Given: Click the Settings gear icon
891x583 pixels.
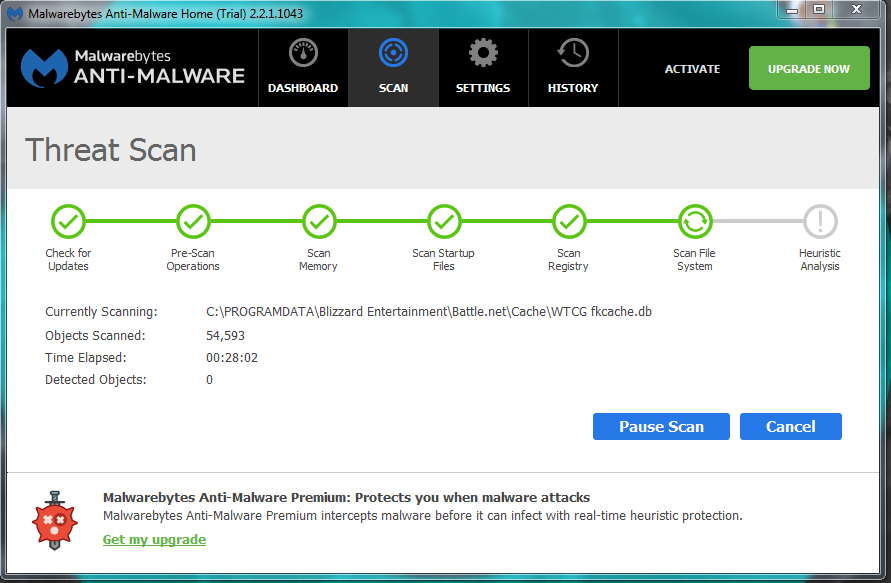Looking at the screenshot, I should pyautogui.click(x=483, y=53).
